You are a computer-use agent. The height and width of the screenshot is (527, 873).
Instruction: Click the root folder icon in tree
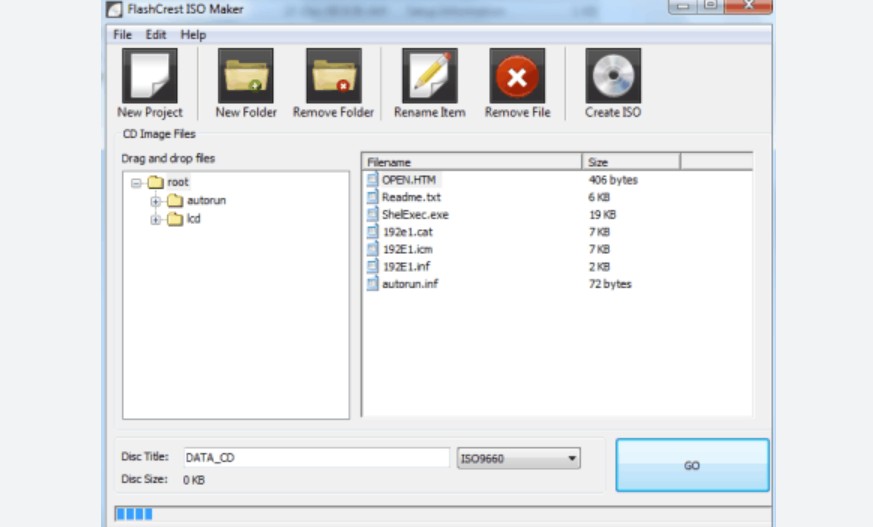coord(155,182)
